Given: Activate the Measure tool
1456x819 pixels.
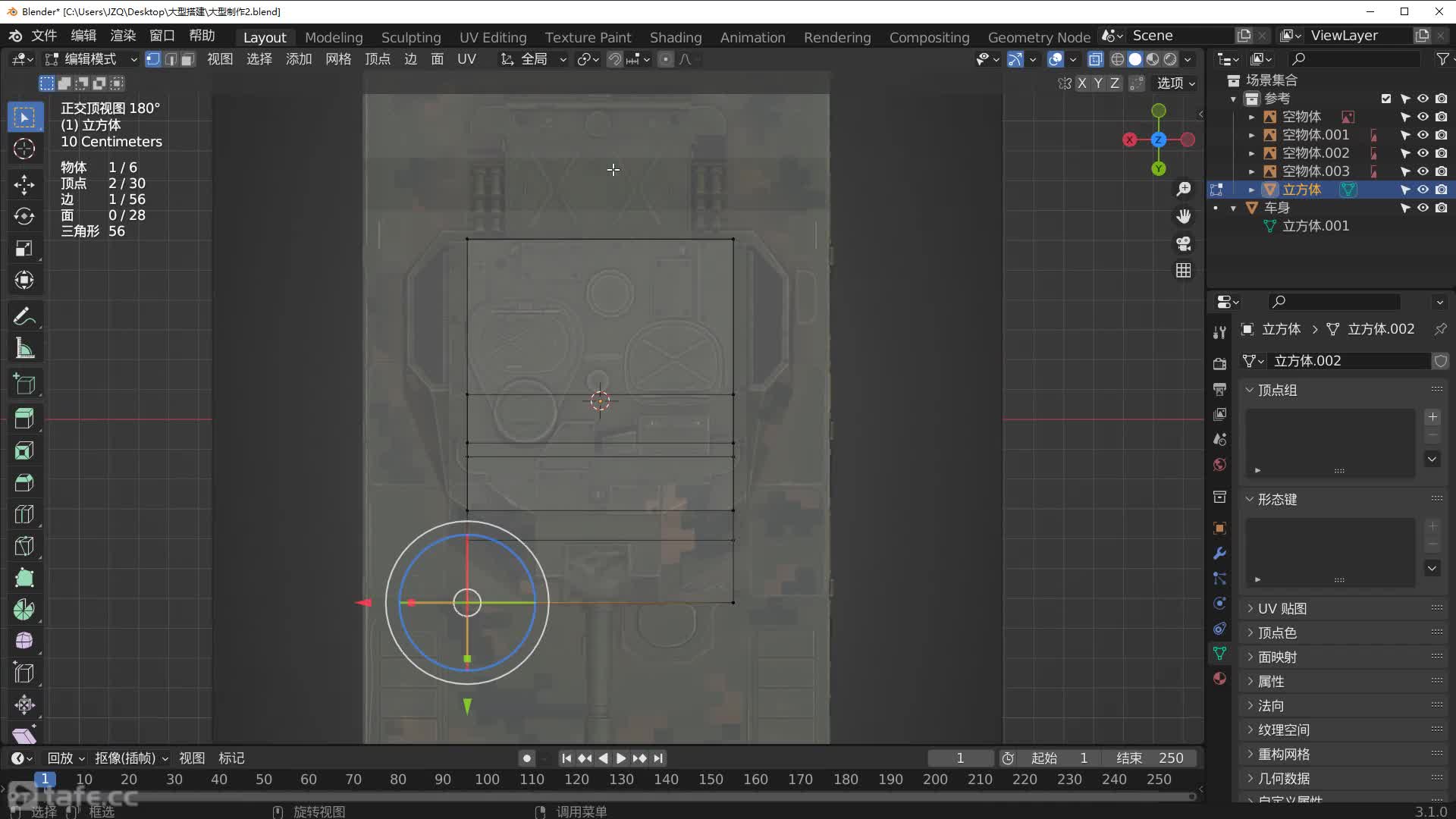Looking at the screenshot, I should point(24,349).
